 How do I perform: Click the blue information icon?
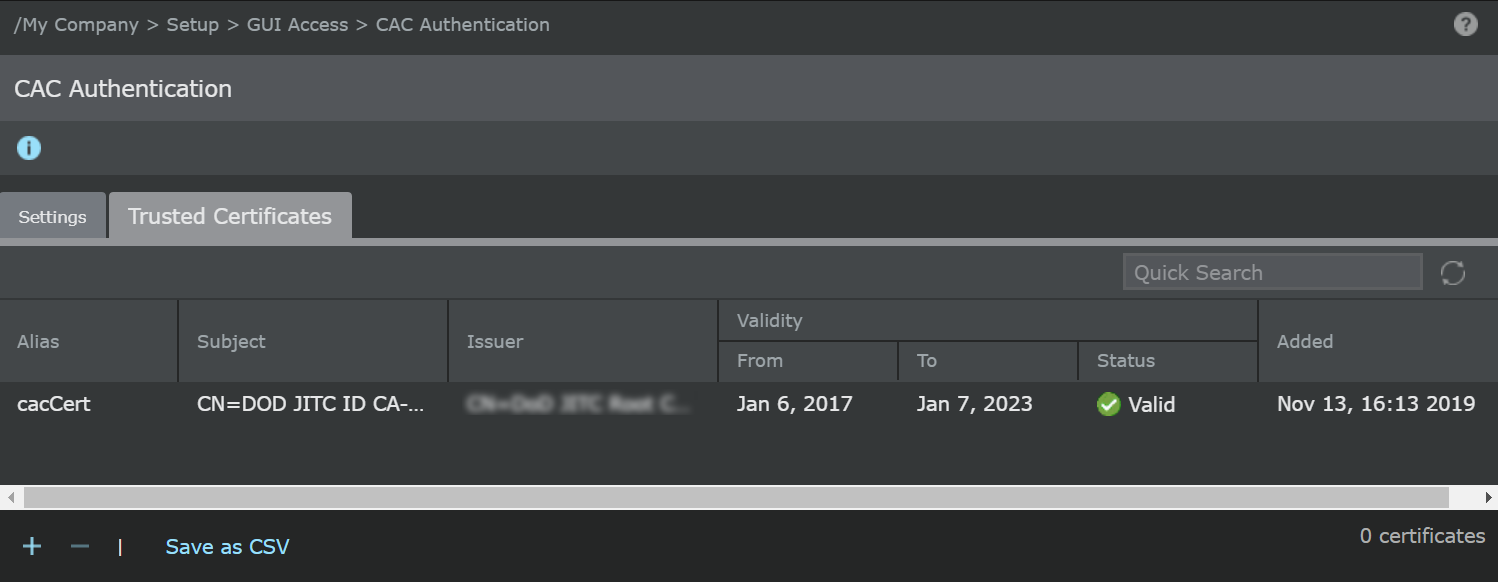(x=29, y=148)
